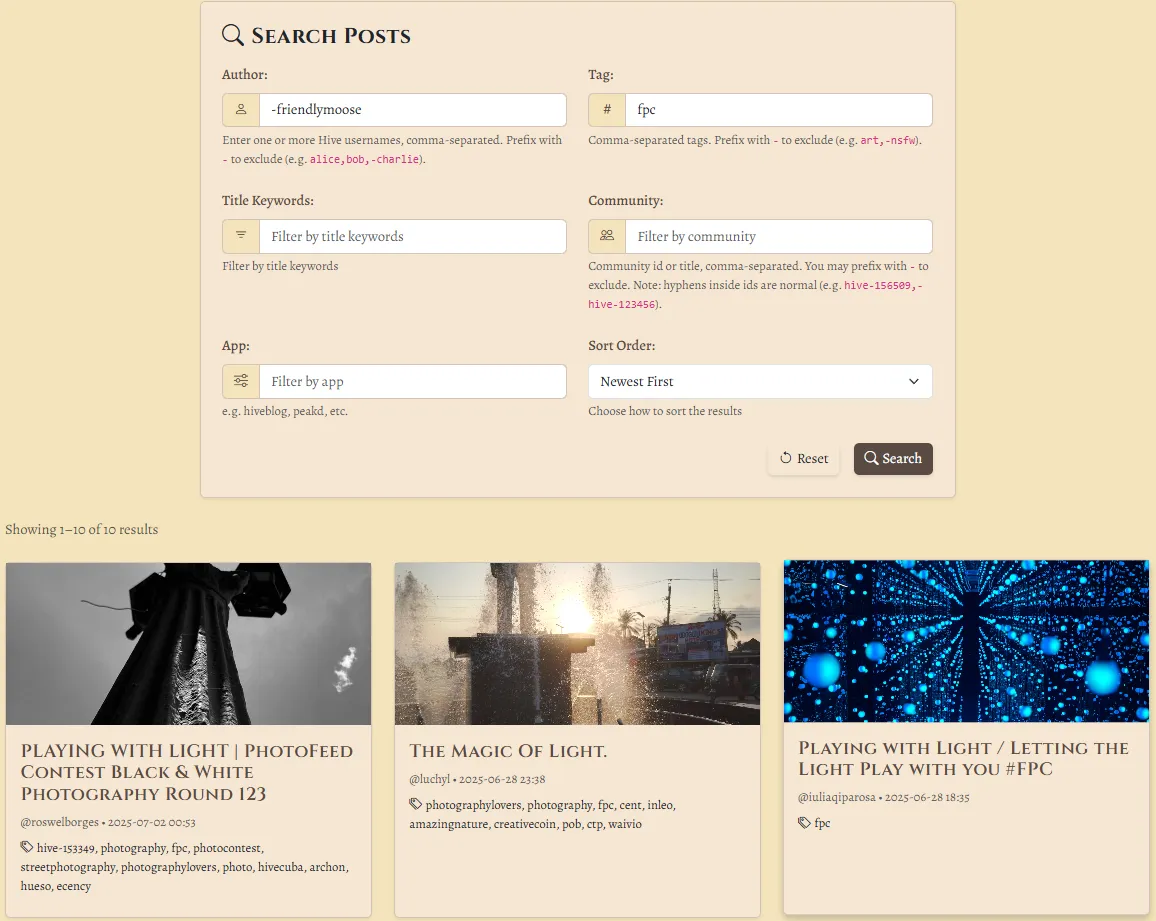Click the Search button

(893, 459)
